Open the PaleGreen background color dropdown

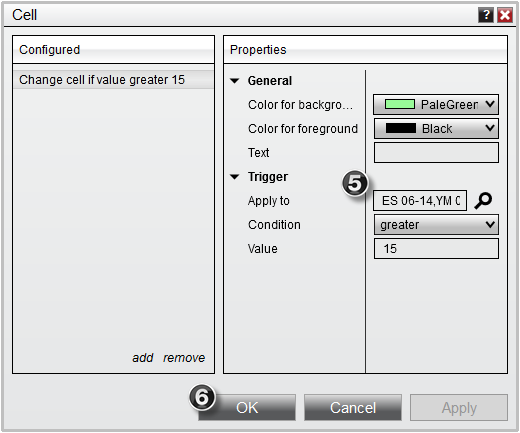click(436, 105)
